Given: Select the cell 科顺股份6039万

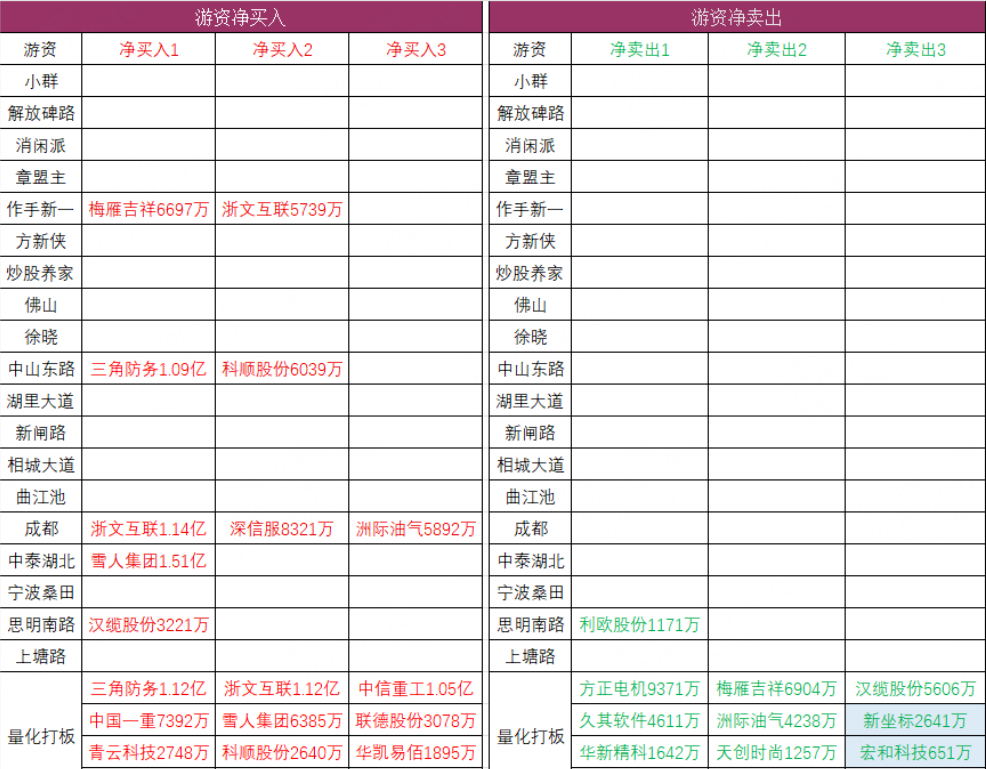Looking at the screenshot, I should (x=282, y=368).
